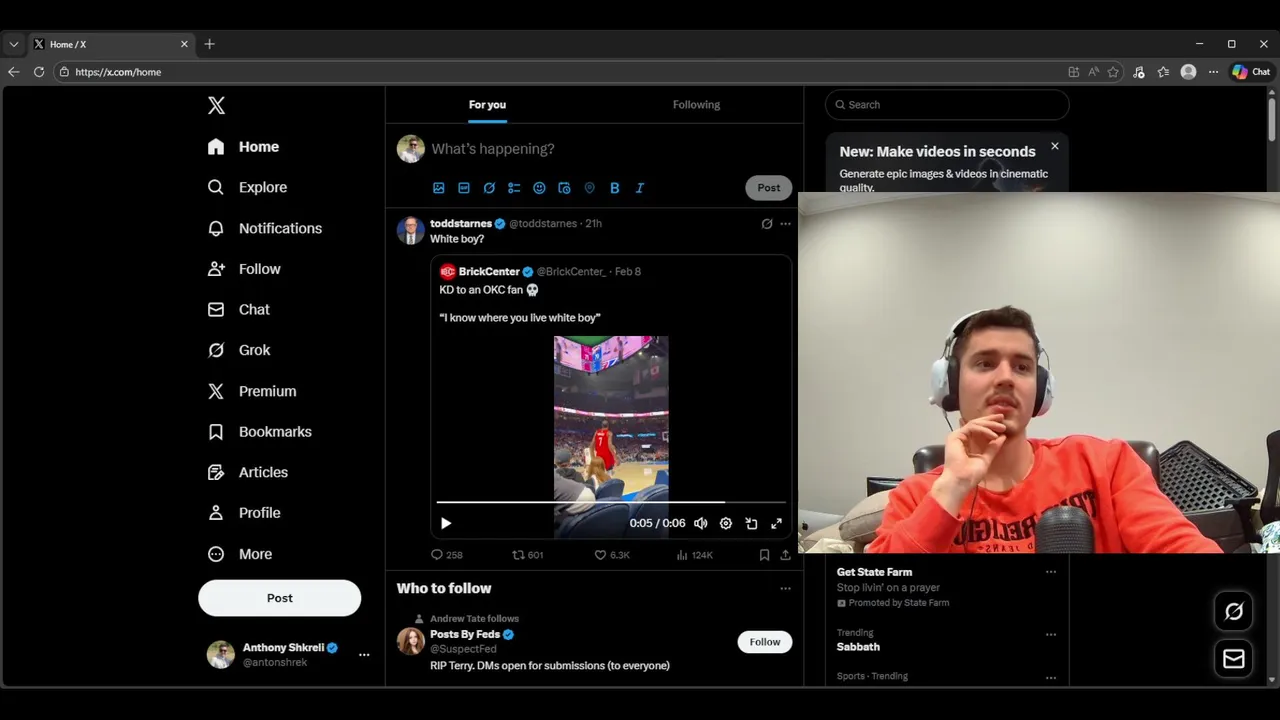
Task: Open Notifications from the sidebar
Action: click(x=264, y=228)
